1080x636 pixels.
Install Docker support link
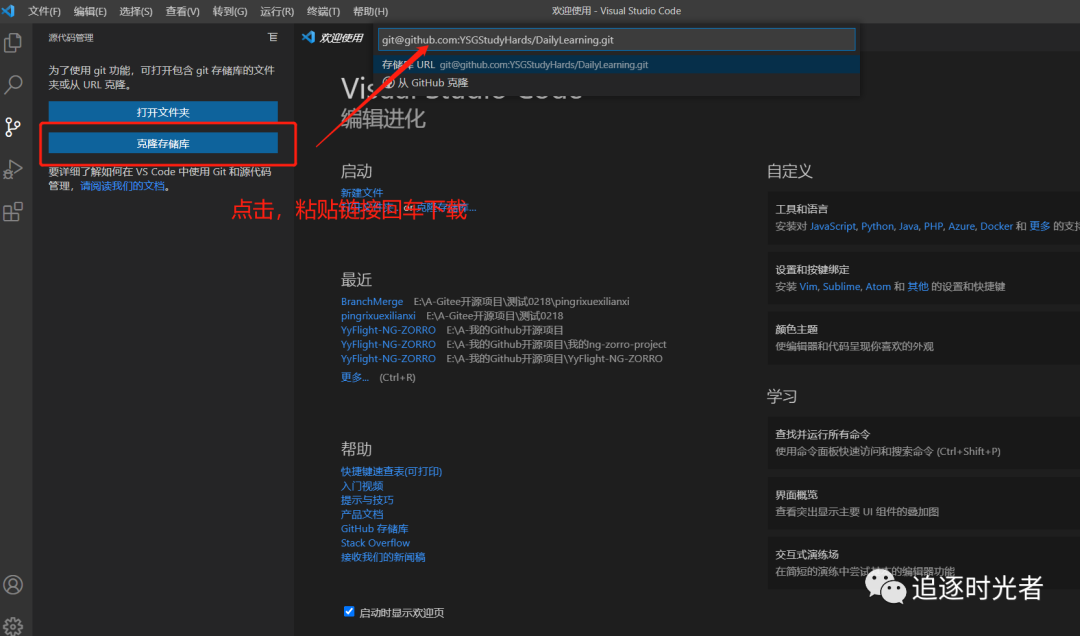(997, 226)
